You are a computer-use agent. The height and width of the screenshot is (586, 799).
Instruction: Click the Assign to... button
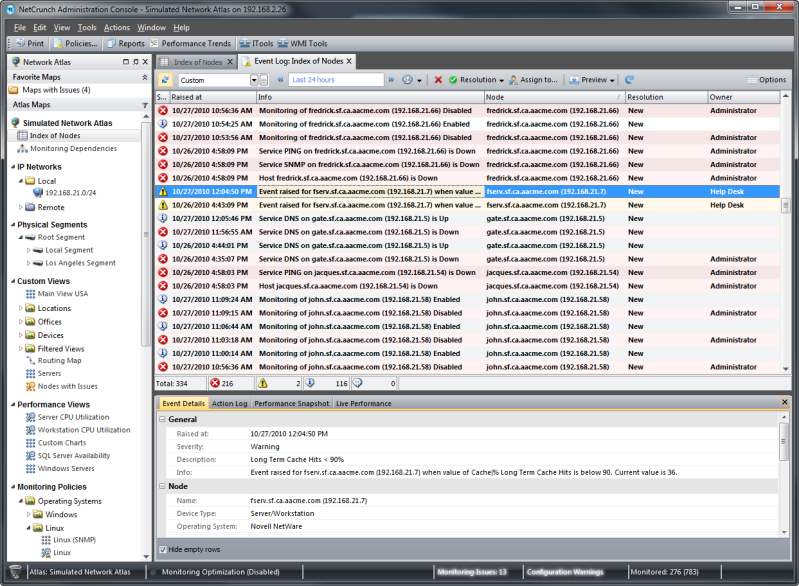(x=533, y=80)
